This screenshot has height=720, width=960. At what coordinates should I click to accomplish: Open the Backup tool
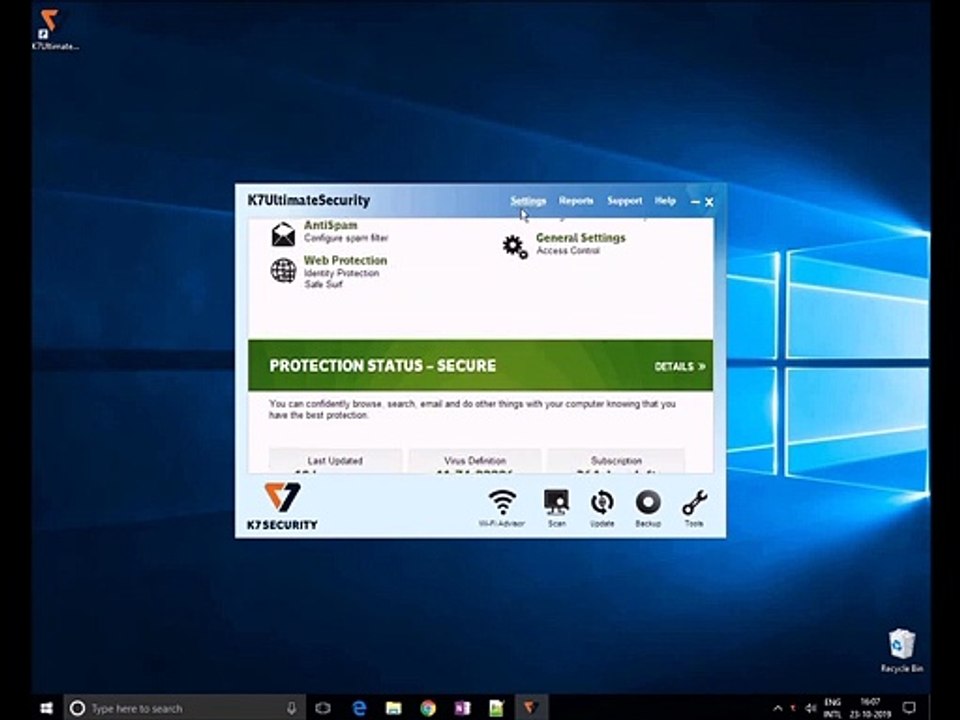[648, 508]
